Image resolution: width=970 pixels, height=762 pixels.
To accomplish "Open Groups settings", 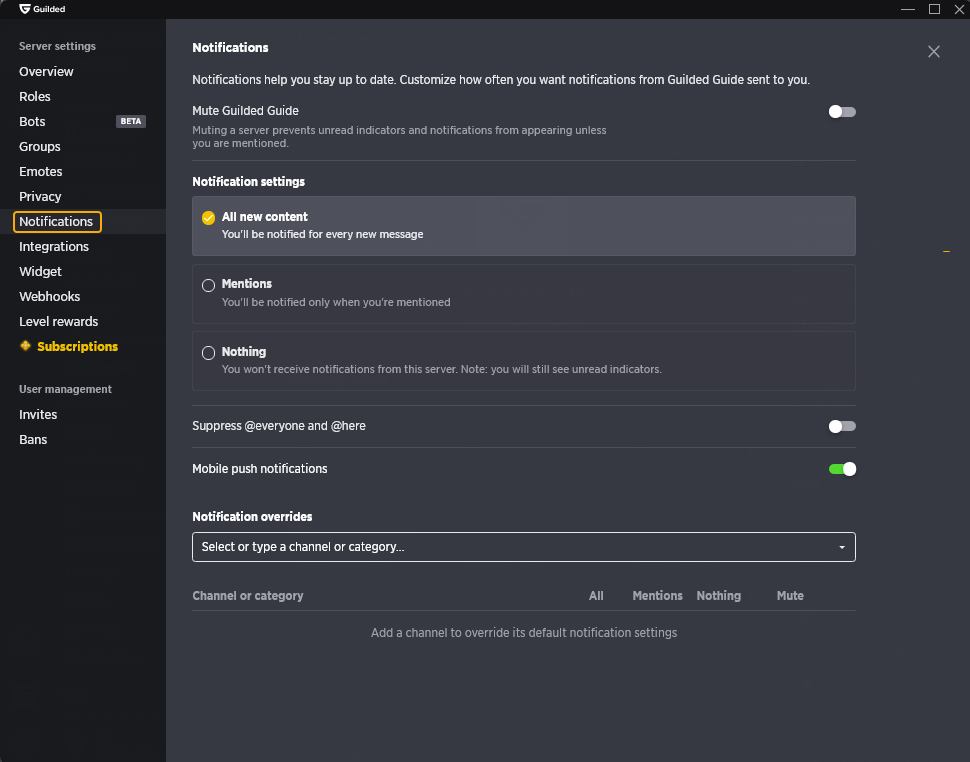I will pyautogui.click(x=40, y=147).
